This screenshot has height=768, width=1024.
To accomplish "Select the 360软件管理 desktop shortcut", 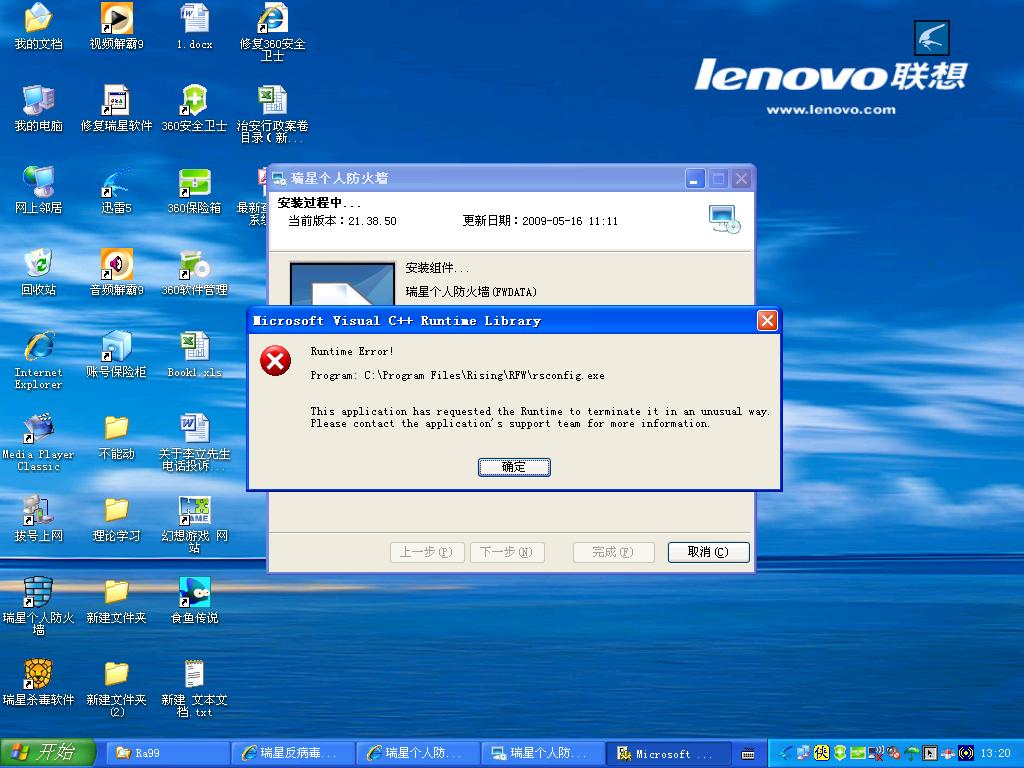I will 195,272.
